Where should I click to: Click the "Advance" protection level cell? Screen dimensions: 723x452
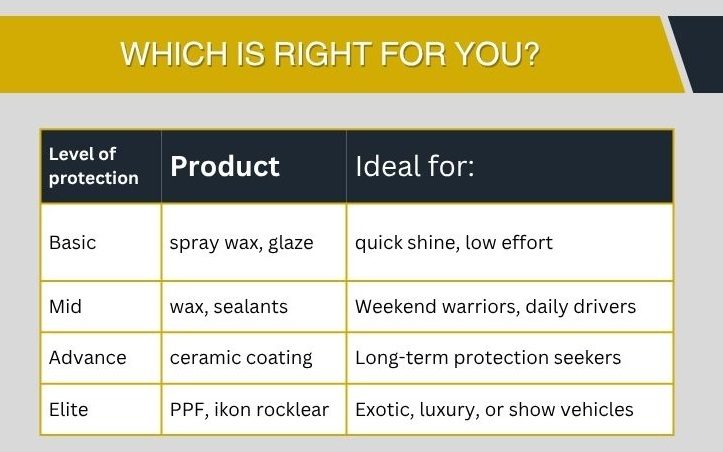88,357
